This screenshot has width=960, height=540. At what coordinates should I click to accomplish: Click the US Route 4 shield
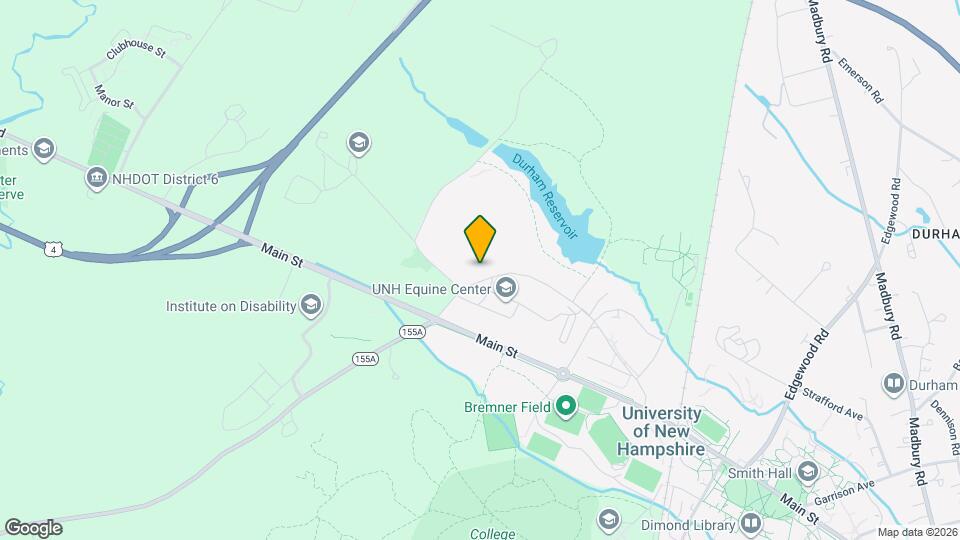click(53, 249)
